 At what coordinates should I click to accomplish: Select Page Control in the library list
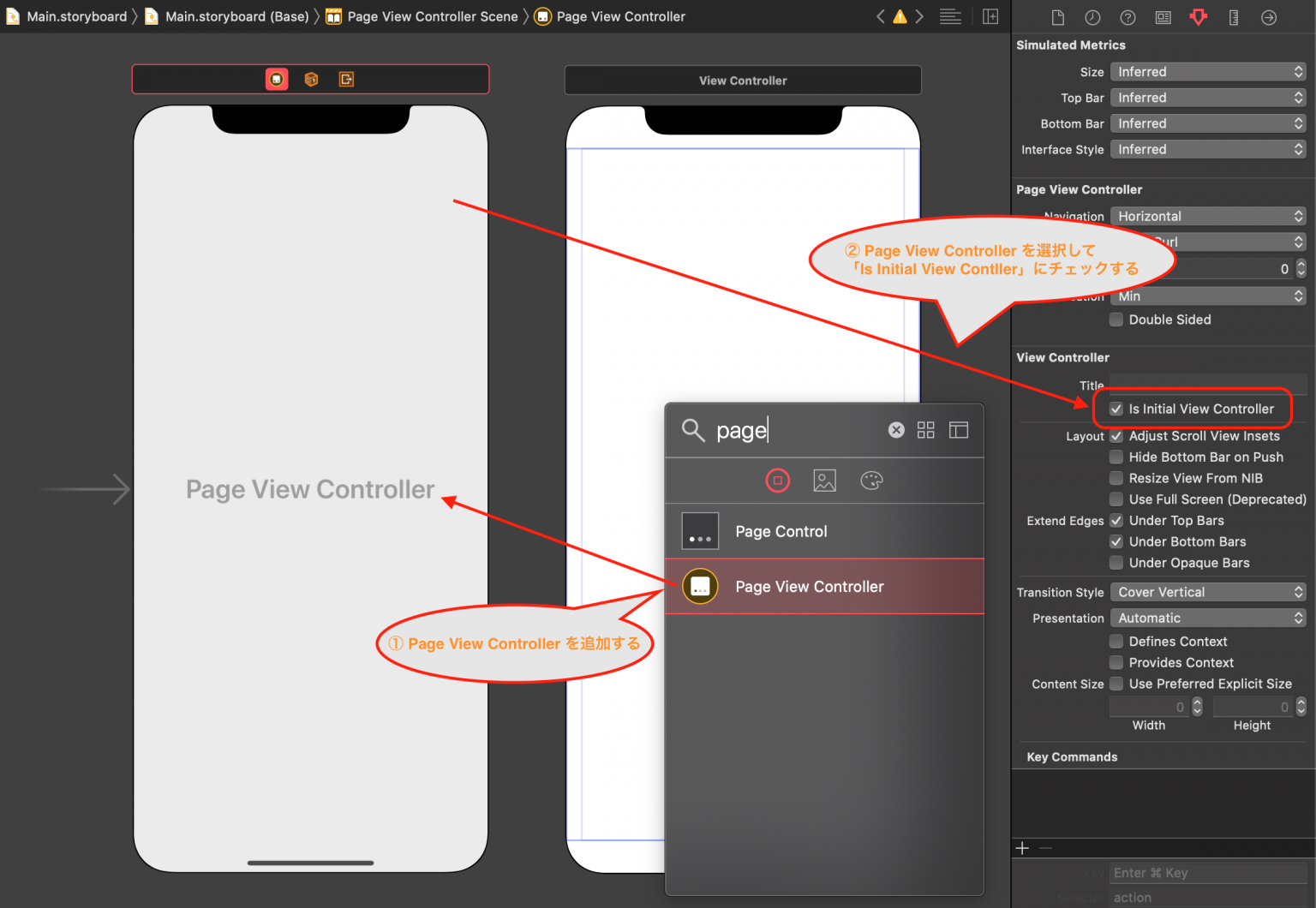(x=781, y=531)
